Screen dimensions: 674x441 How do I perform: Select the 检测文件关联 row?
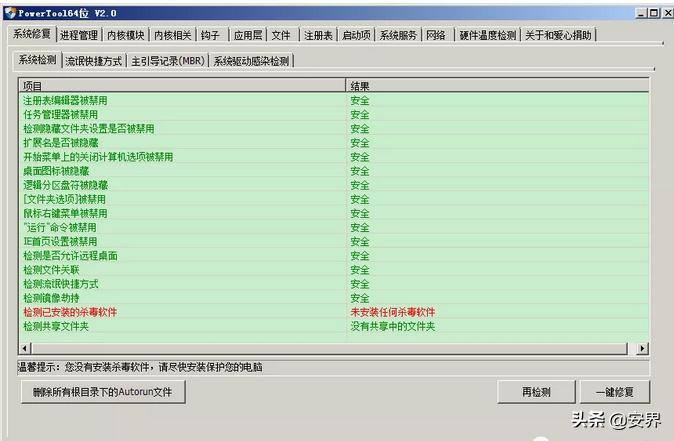coord(334,270)
